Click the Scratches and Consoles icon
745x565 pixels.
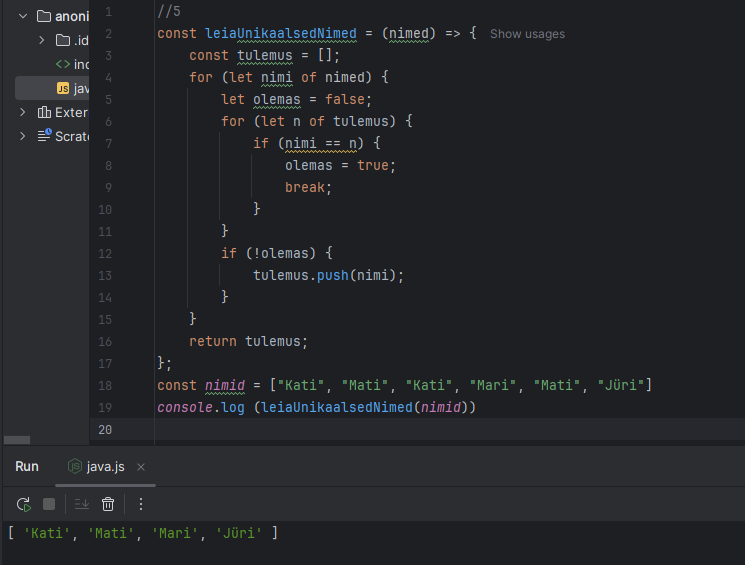[x=43, y=136]
